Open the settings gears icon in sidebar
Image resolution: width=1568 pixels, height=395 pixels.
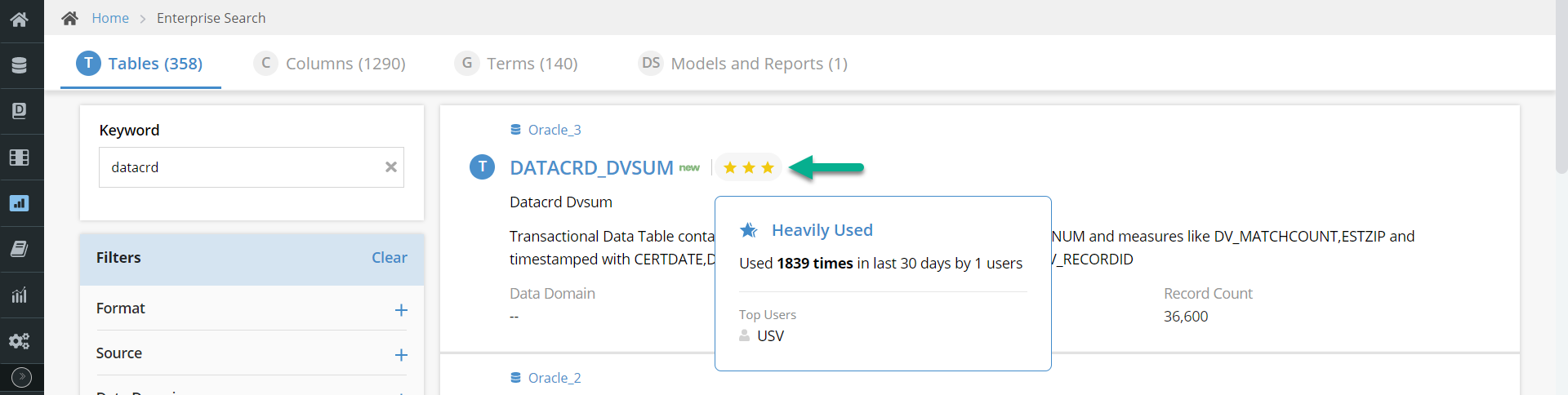[x=20, y=341]
